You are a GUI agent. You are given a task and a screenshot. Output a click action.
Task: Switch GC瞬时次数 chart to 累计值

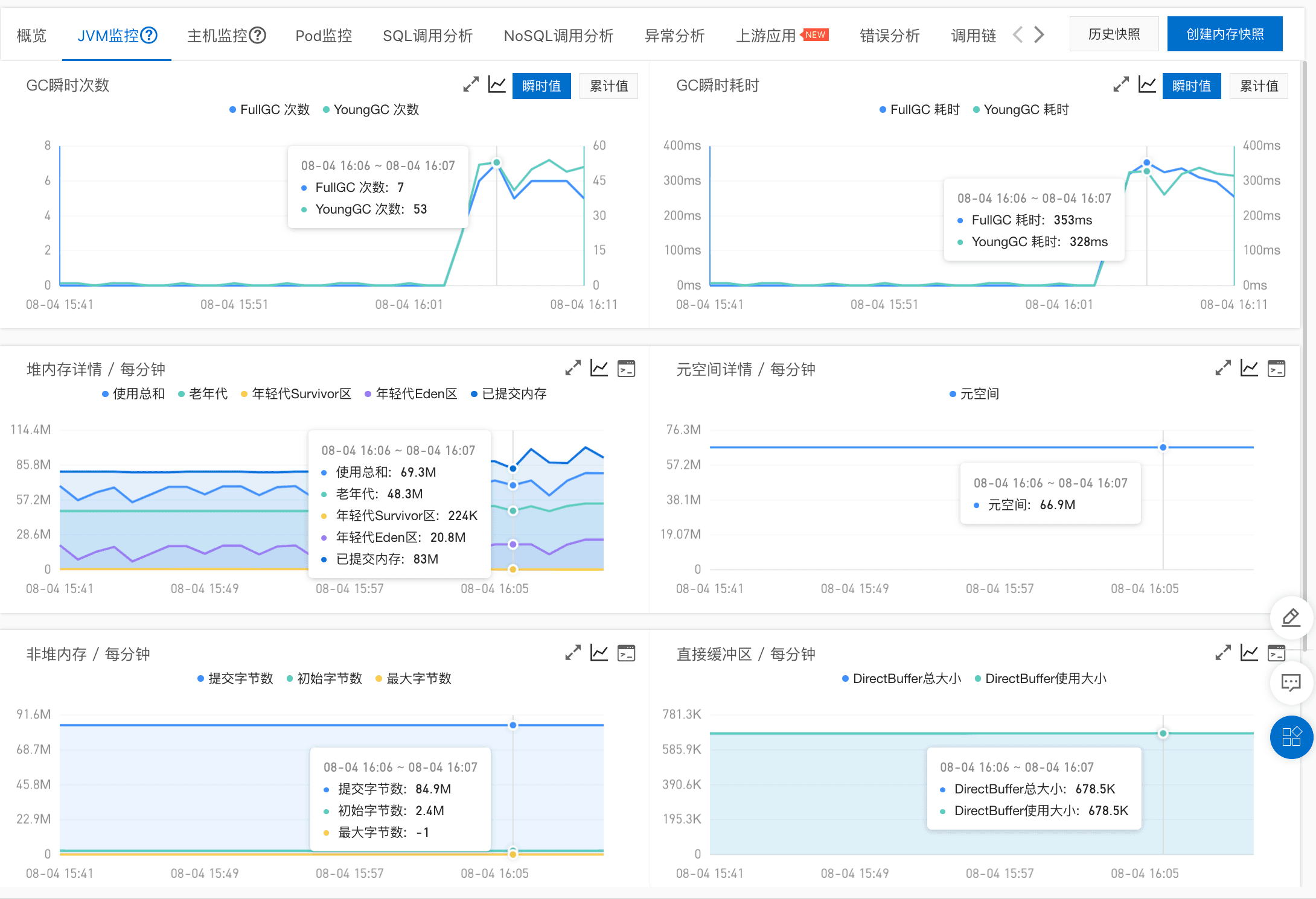pyautogui.click(x=608, y=86)
